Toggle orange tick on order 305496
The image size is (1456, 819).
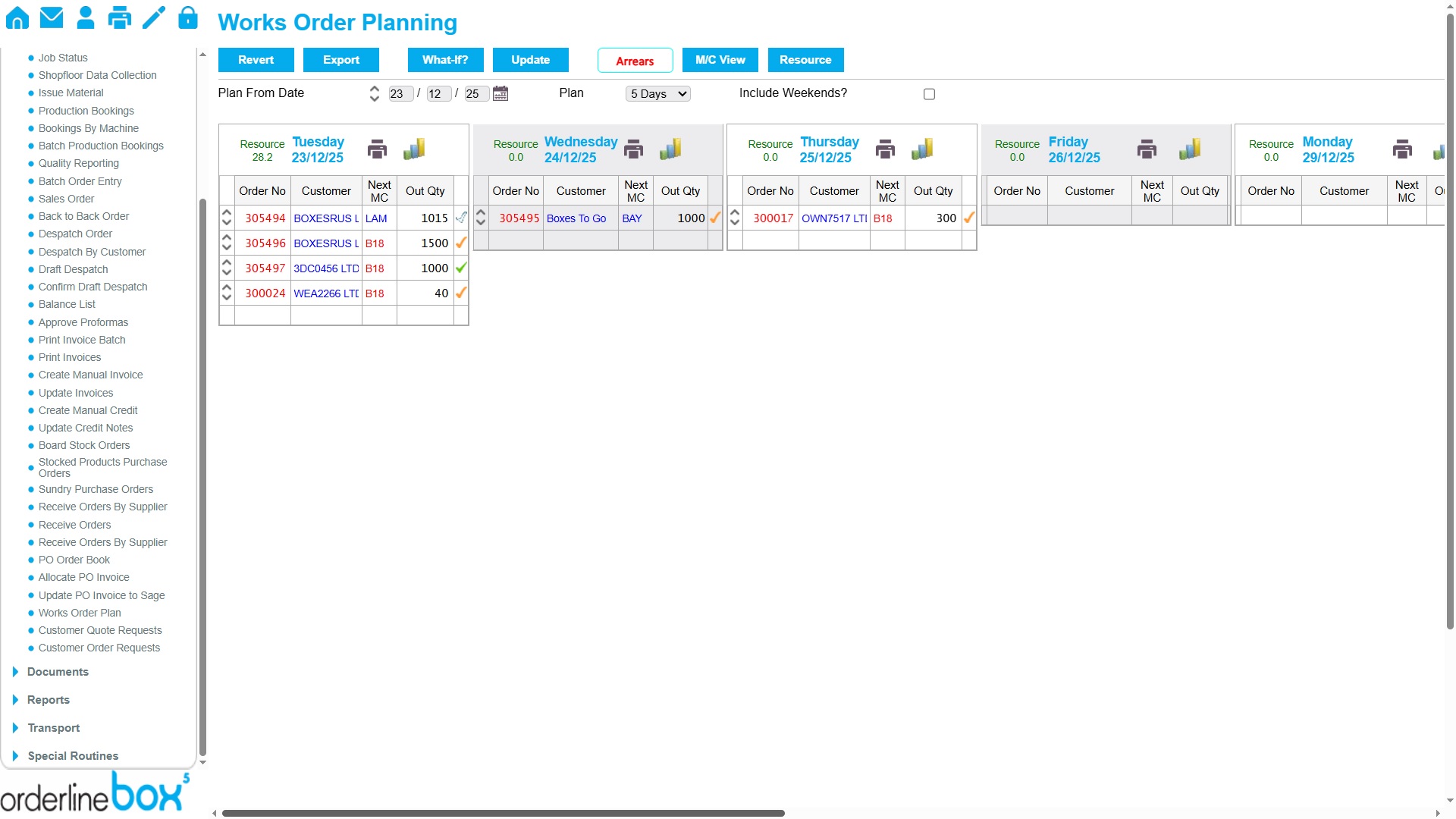[x=461, y=243]
